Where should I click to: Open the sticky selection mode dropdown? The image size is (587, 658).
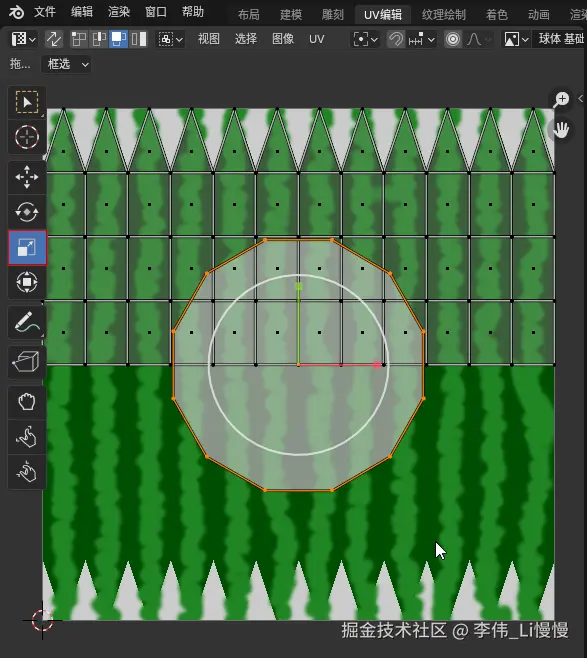click(x=170, y=39)
